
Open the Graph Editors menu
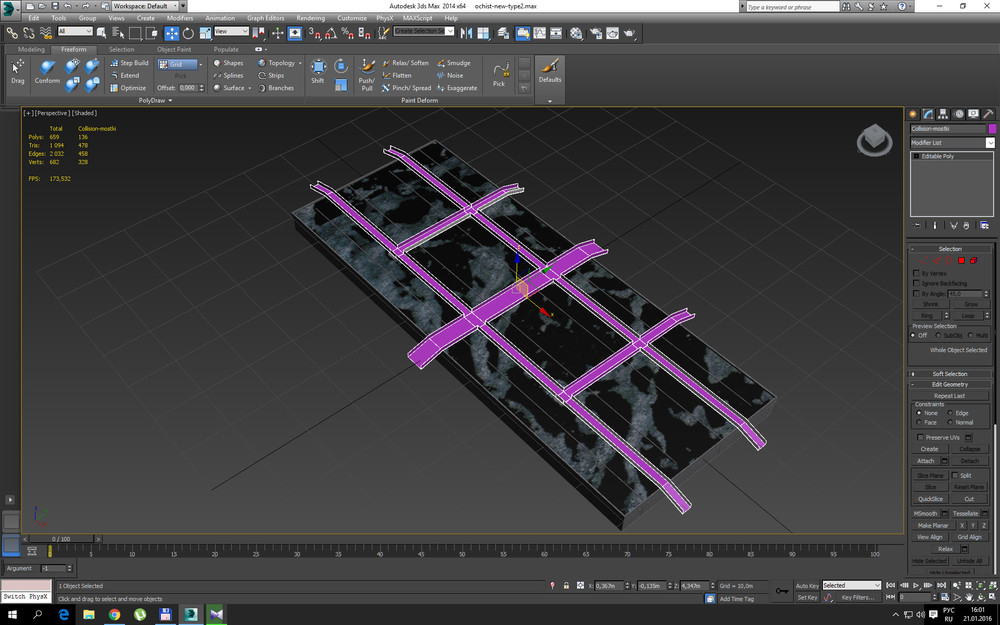(267, 18)
